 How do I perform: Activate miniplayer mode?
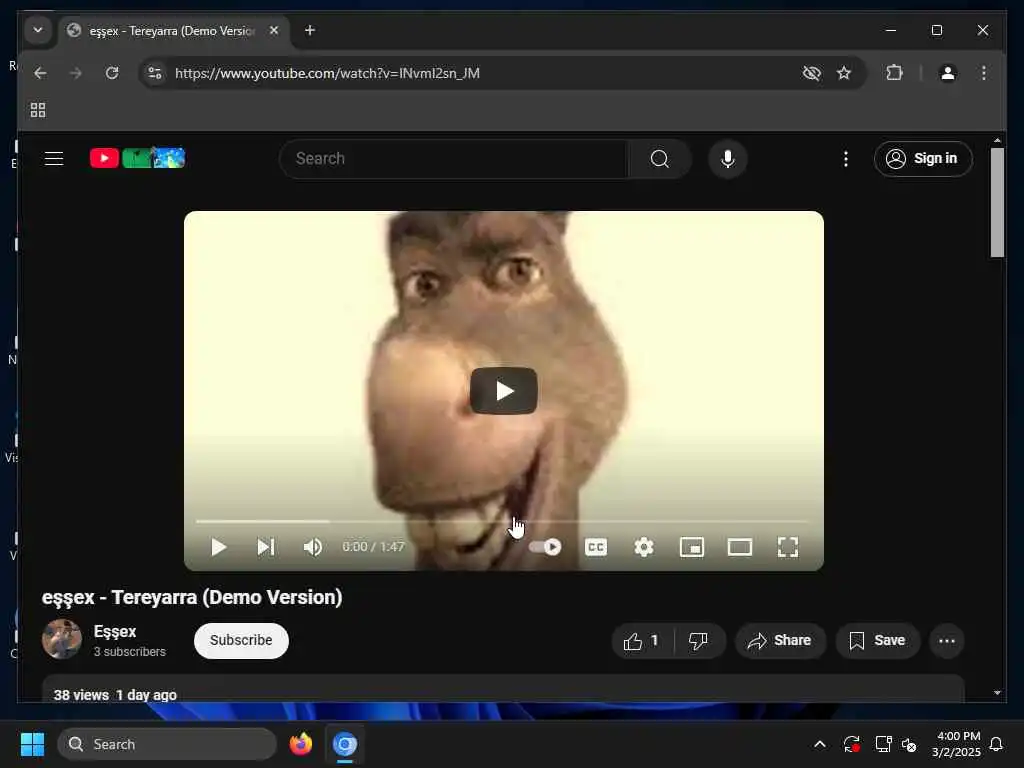tap(692, 547)
